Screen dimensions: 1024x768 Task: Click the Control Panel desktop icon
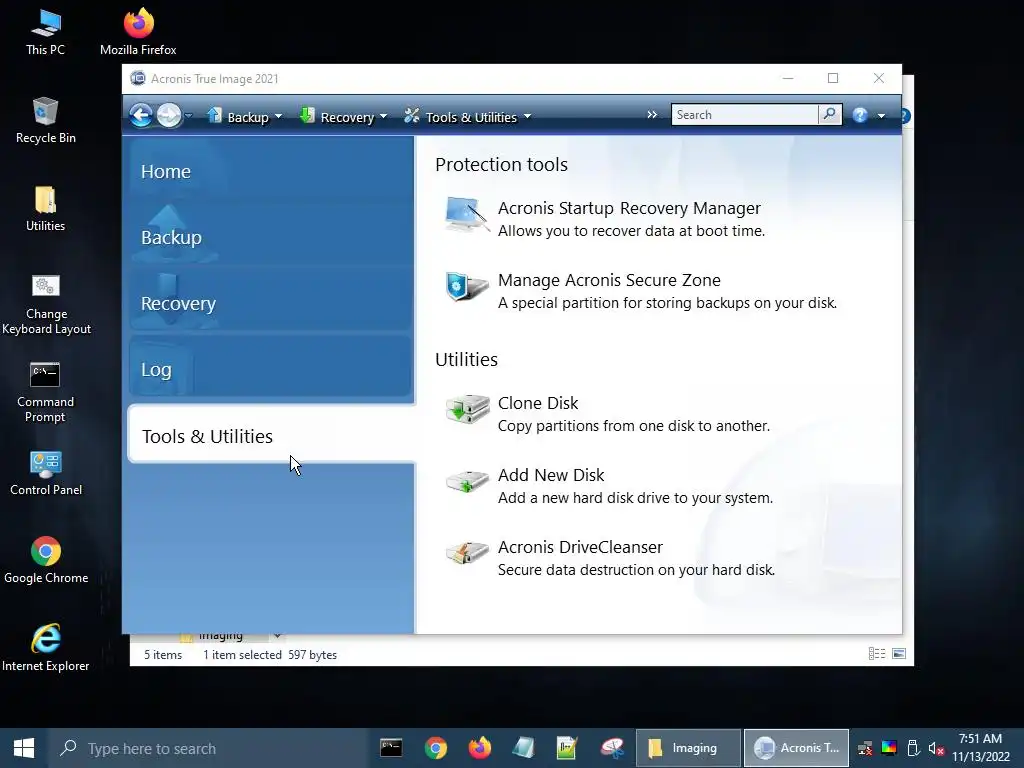pyautogui.click(x=46, y=473)
